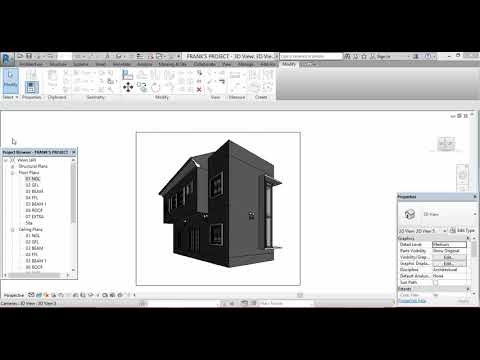Click Edit Type in Properties palette
Viewport: 480px width, 360px height.
click(462, 230)
